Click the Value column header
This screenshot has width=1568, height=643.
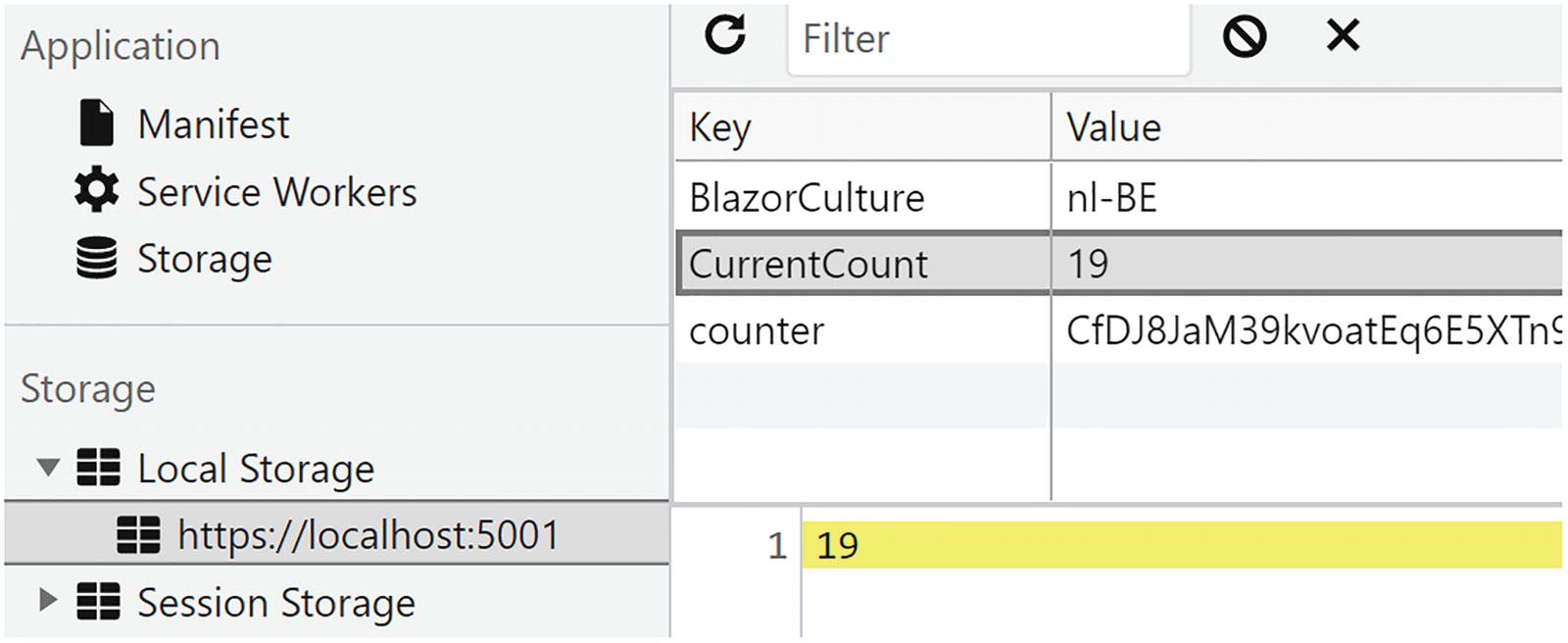1113,127
